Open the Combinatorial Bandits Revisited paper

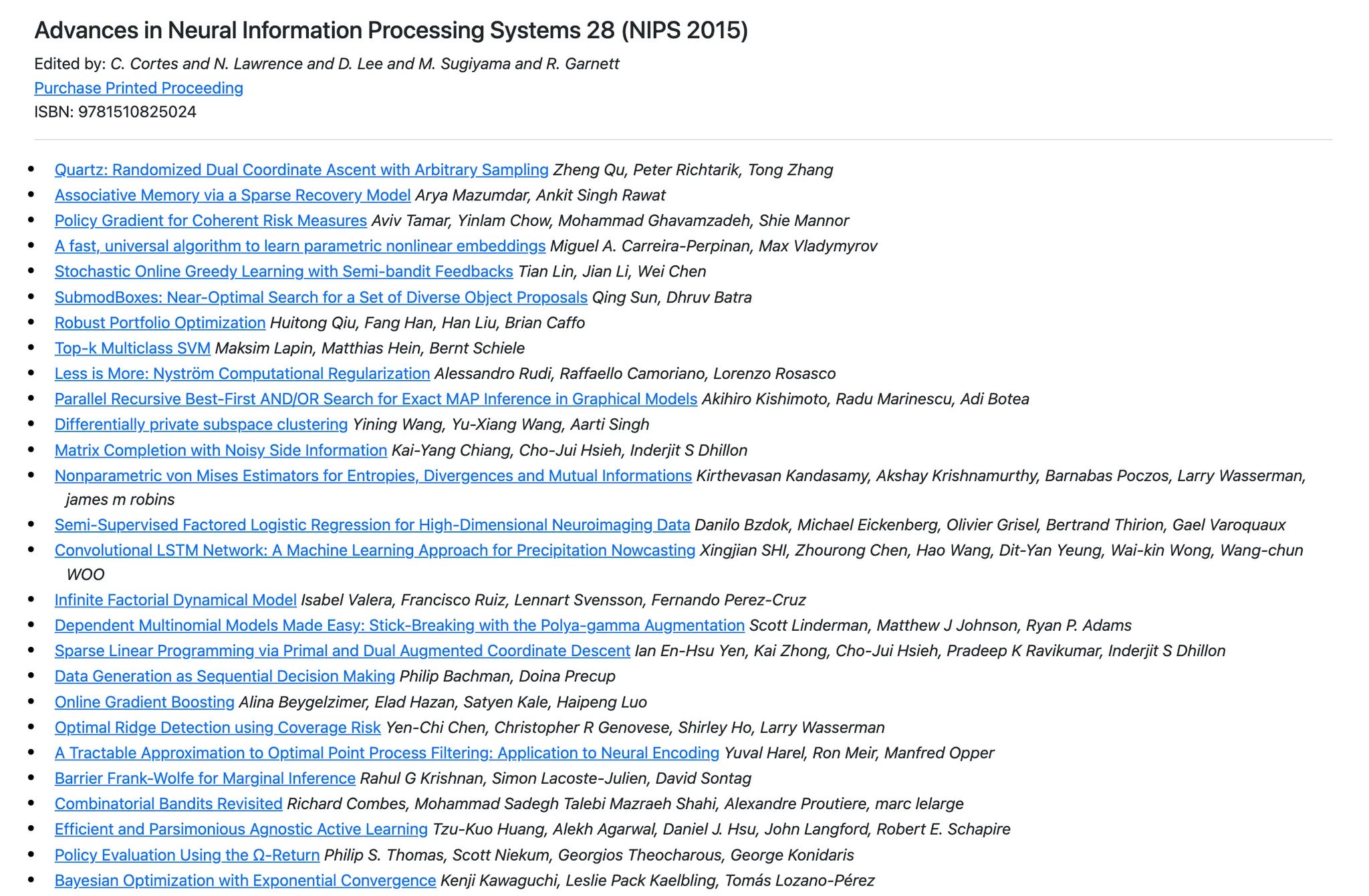click(168, 804)
